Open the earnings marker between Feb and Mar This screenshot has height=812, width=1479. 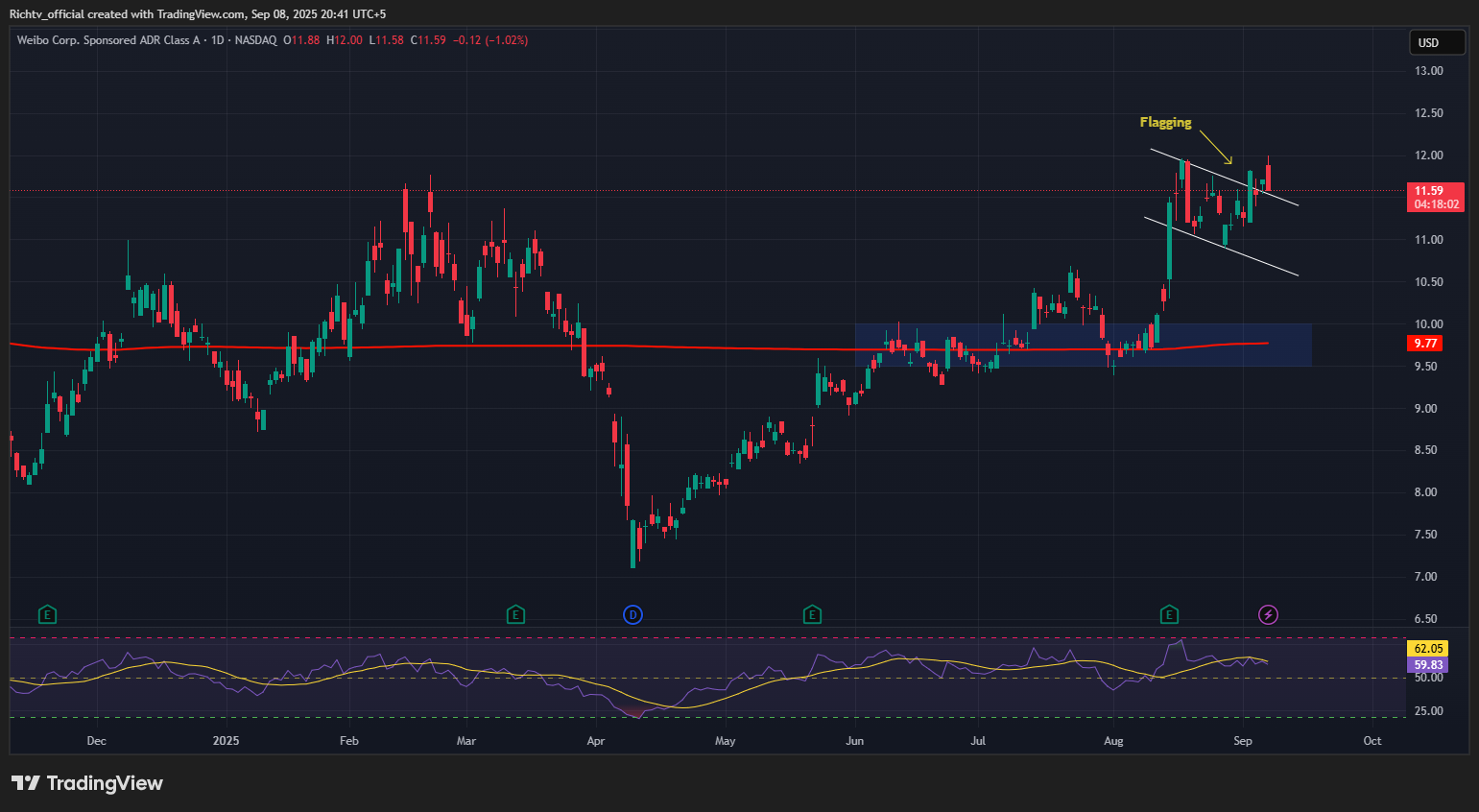point(515,614)
